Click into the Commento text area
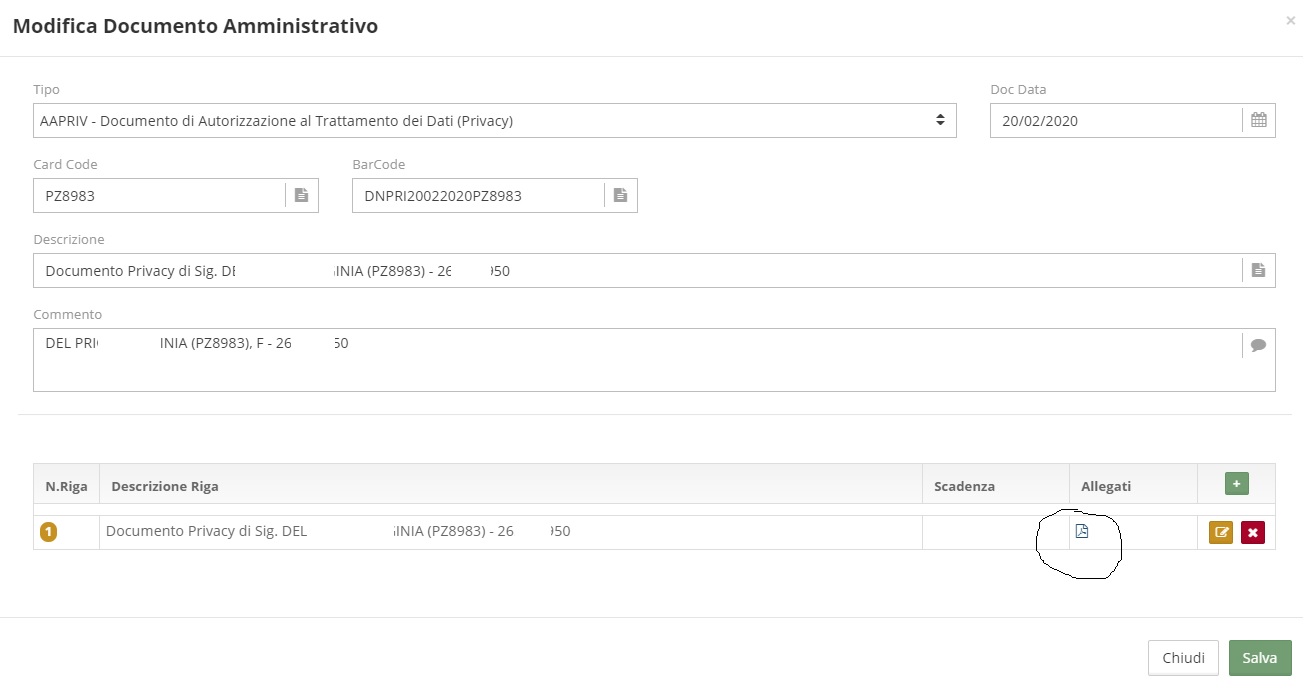This screenshot has height=693, width=1308. (x=638, y=360)
